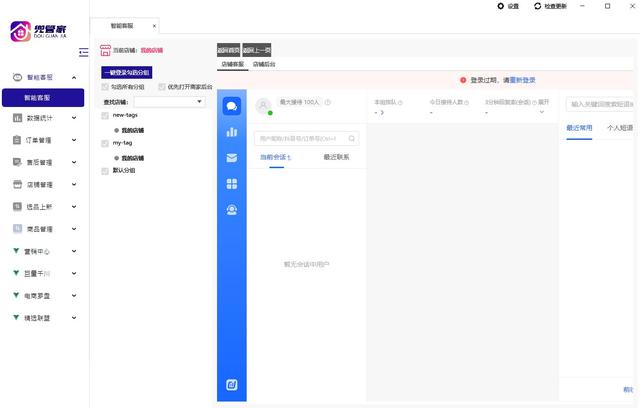
Task: Toggle the 优先打开商家后台 checkbox
Action: (x=162, y=87)
